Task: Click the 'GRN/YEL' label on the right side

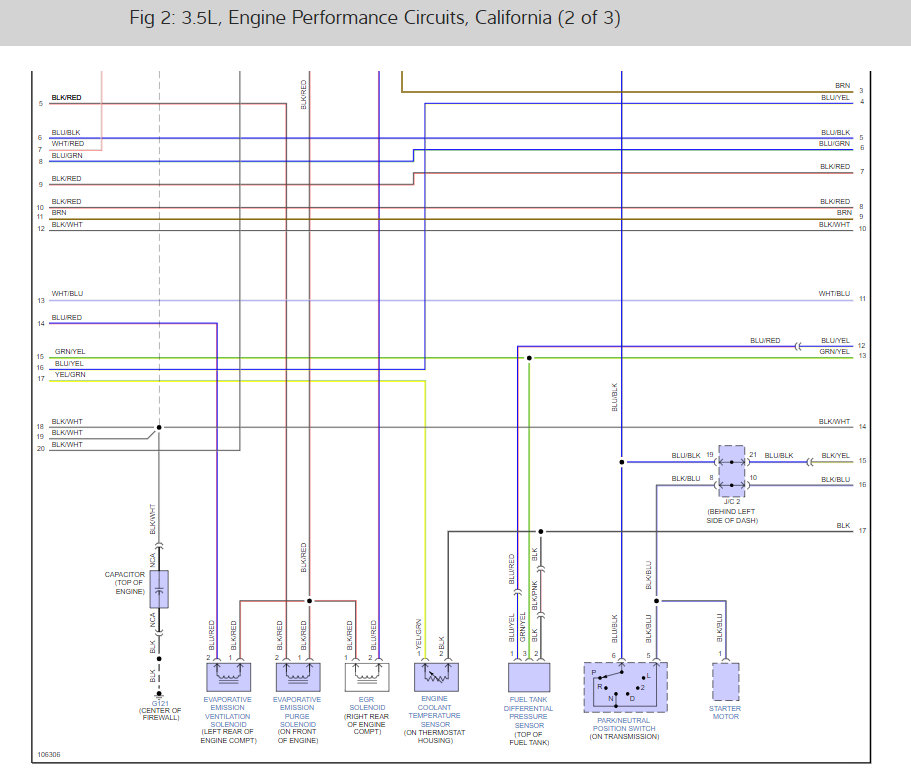Action: pyautogui.click(x=834, y=352)
